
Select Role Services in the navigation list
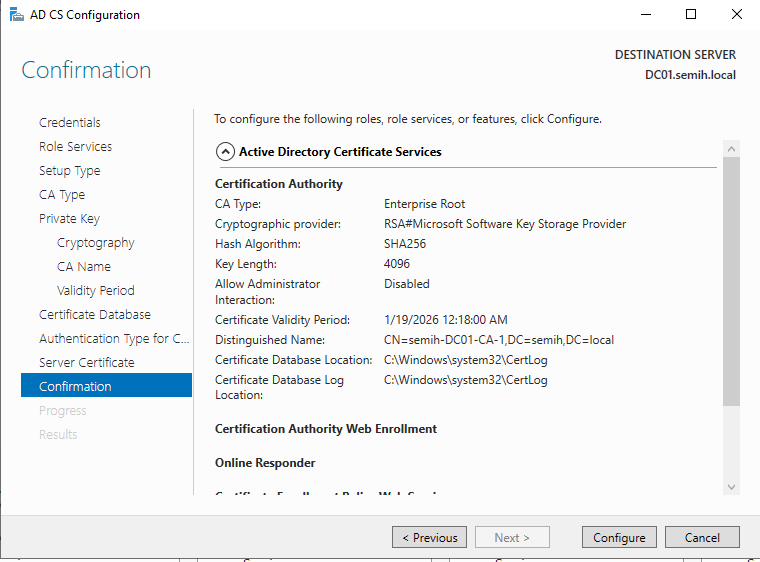pyautogui.click(x=75, y=147)
